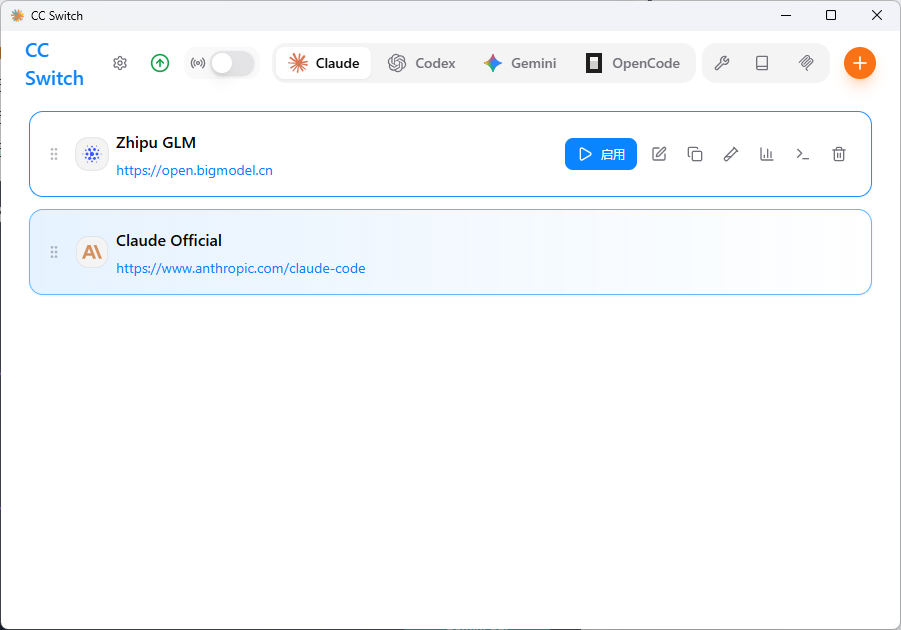Switch to the Claude tab
The image size is (901, 630).
[x=324, y=63]
